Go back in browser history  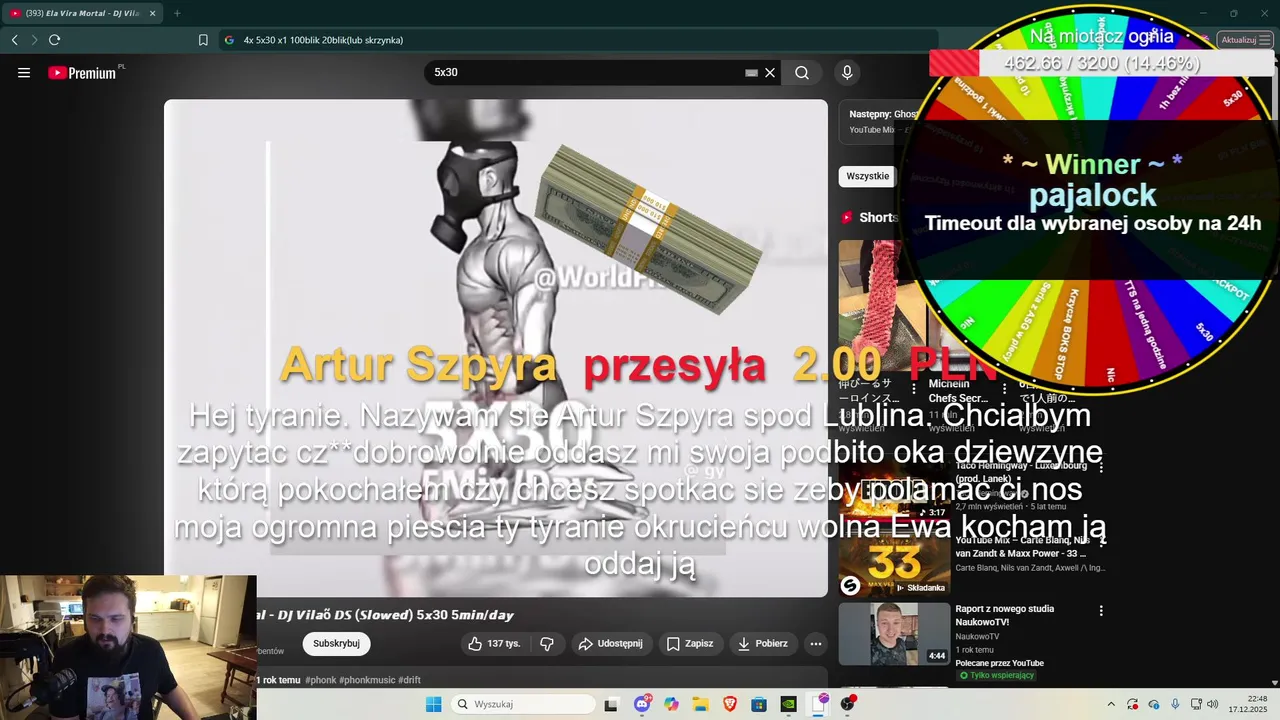[14, 40]
